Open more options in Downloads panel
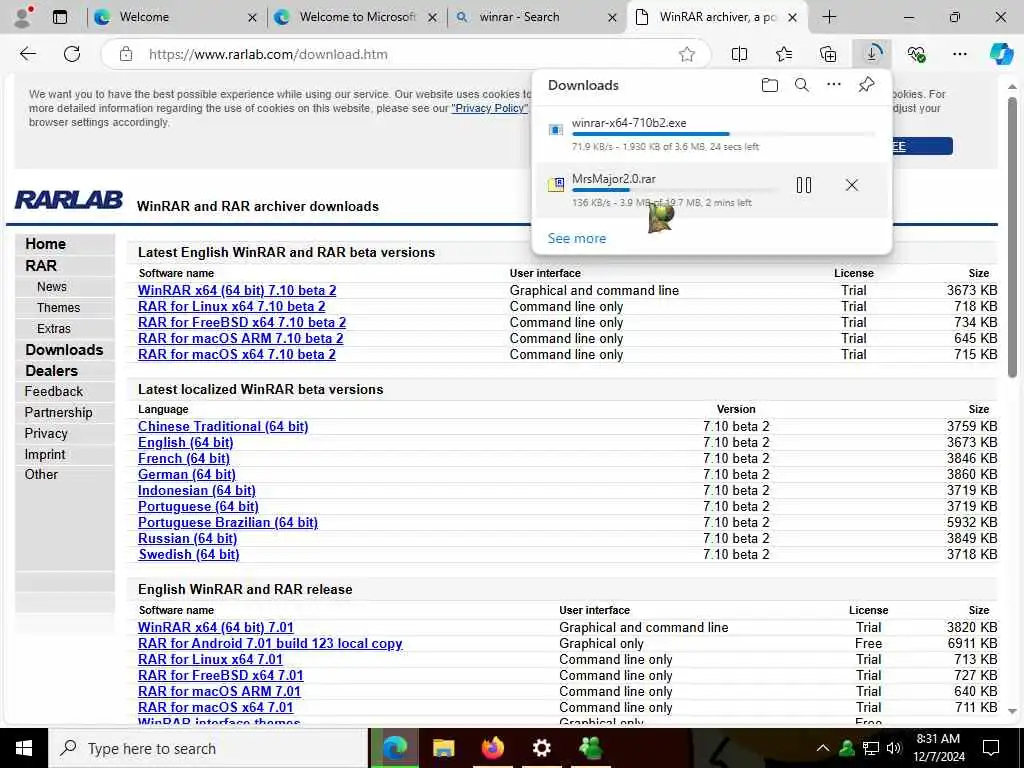1024x768 pixels. pos(834,85)
